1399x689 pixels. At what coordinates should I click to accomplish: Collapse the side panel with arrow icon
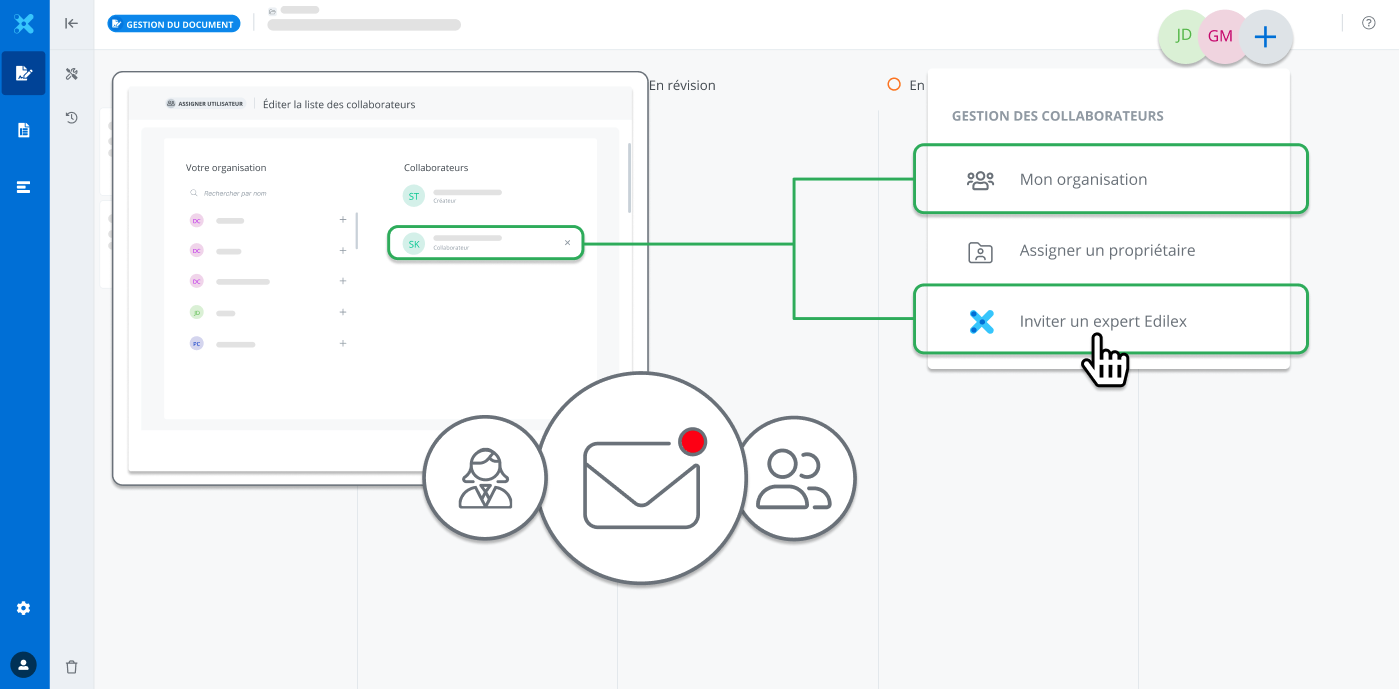point(71,24)
